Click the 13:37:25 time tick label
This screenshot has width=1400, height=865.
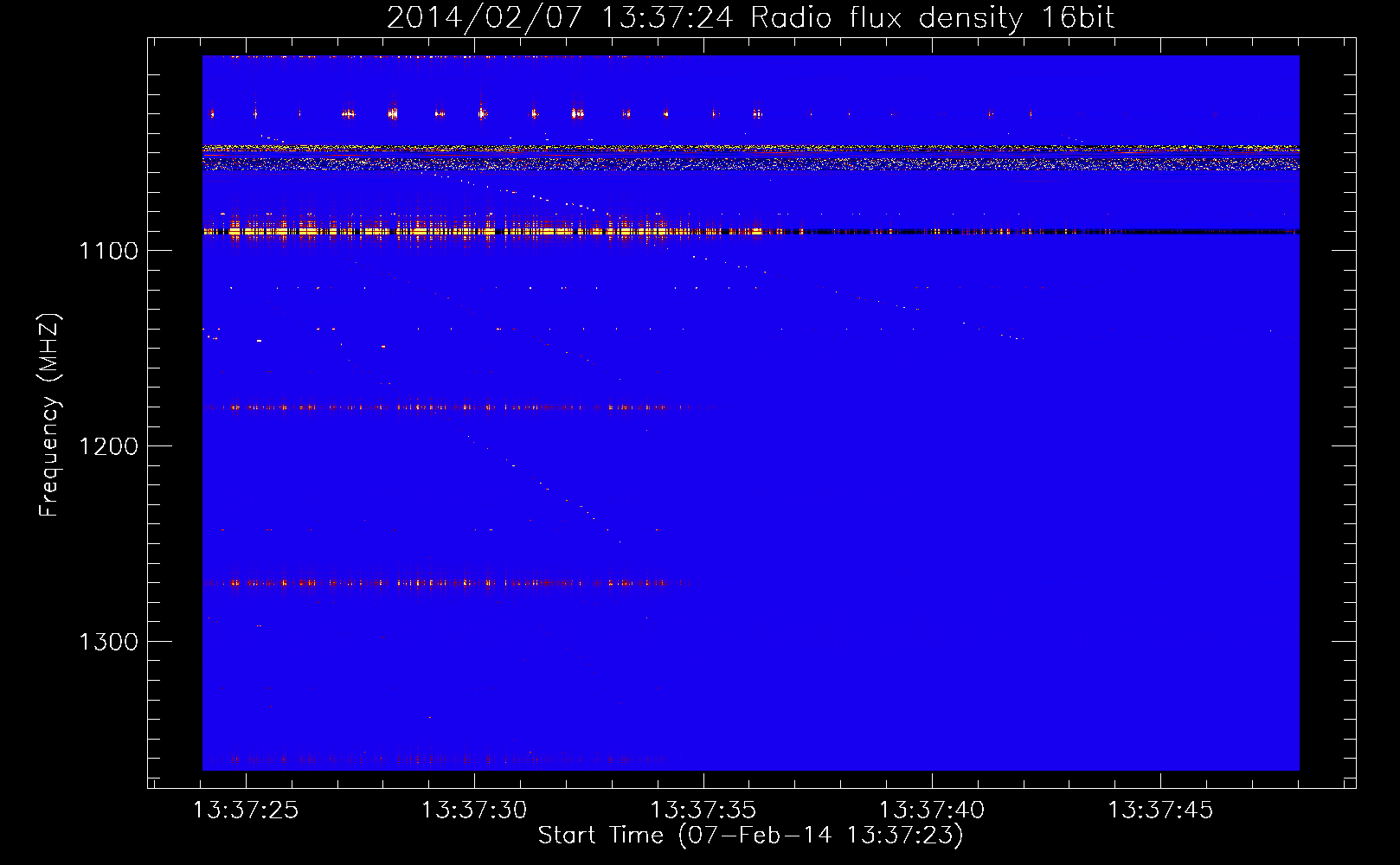point(246,810)
